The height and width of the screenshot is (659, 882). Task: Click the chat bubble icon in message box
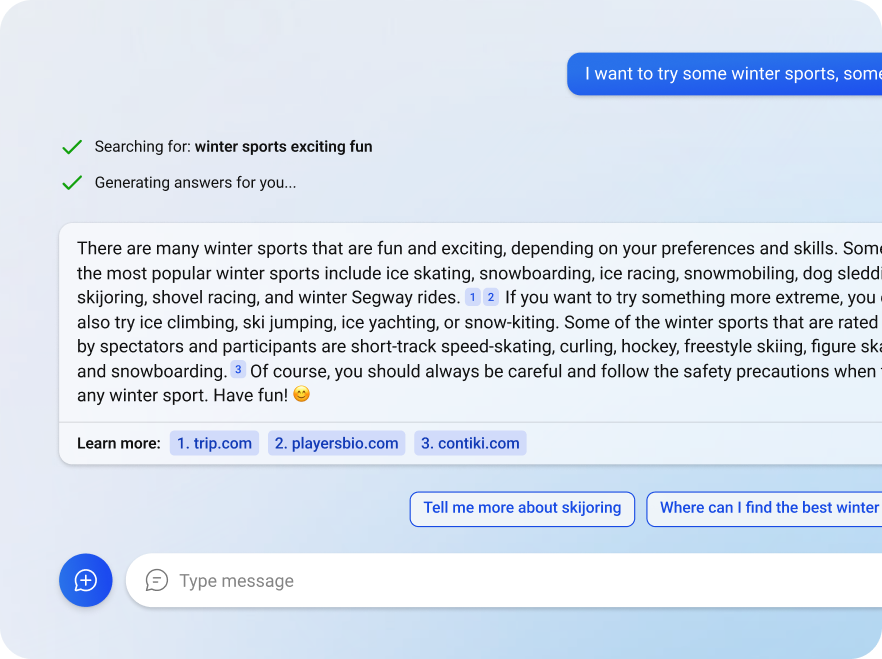click(156, 580)
